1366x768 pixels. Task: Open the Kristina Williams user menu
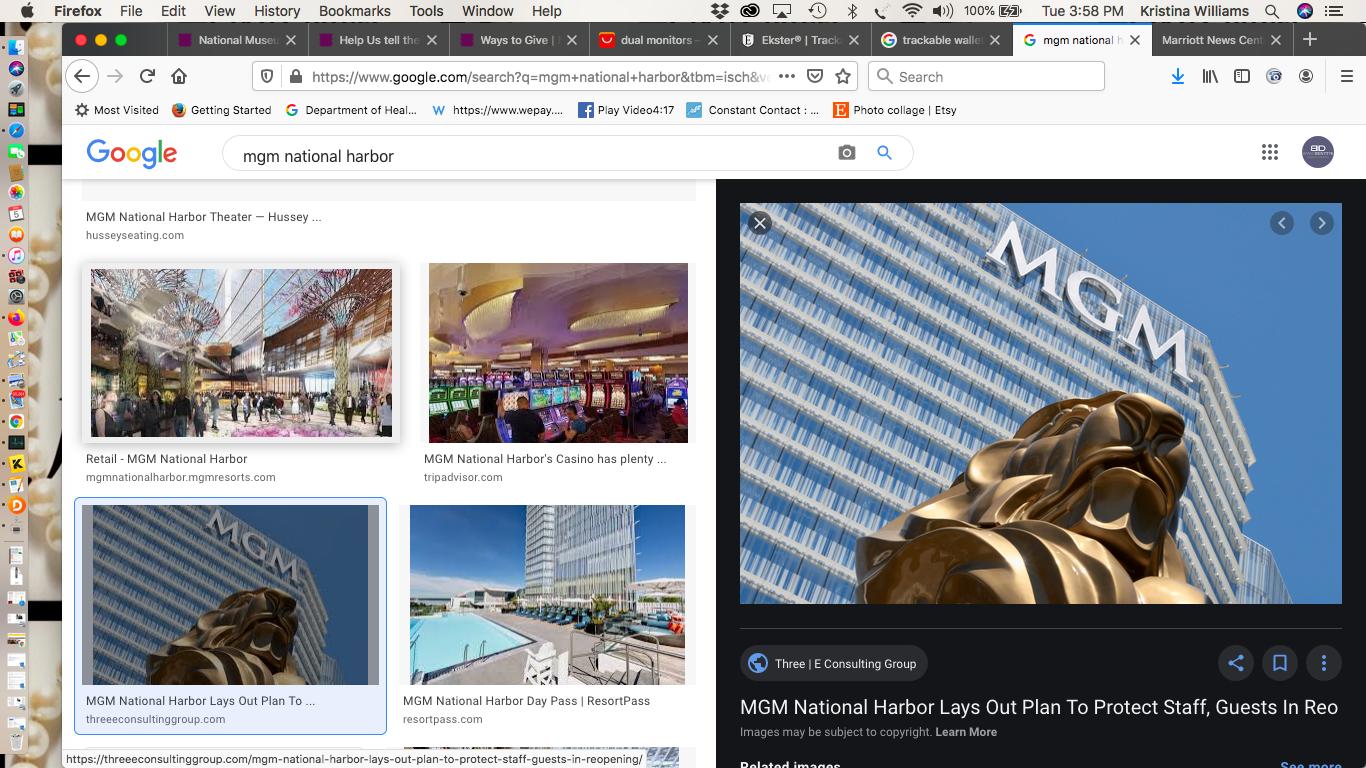pyautogui.click(x=1194, y=11)
